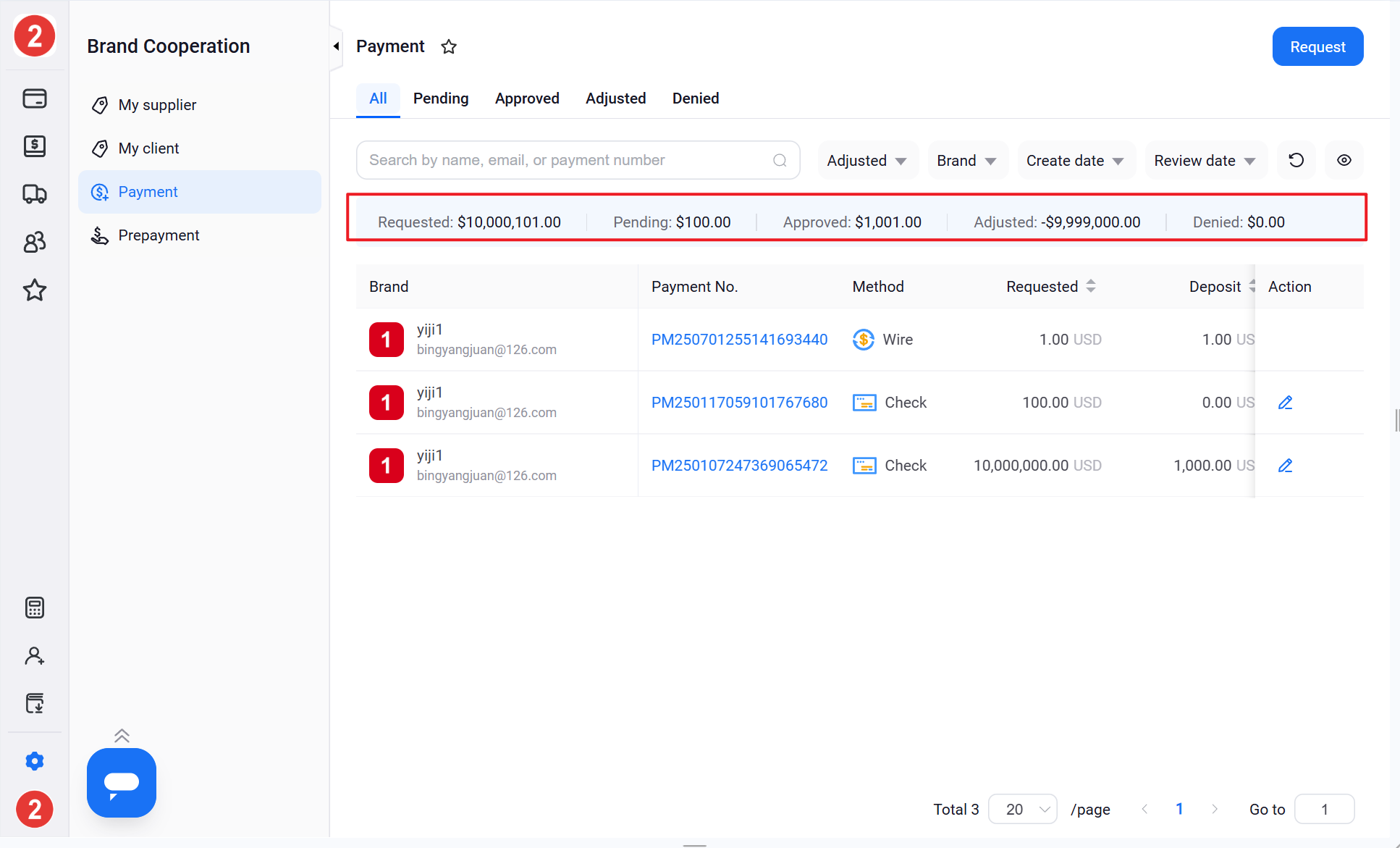Select Payment in the sidebar
Screen dimensions: 1400x848
[200, 192]
